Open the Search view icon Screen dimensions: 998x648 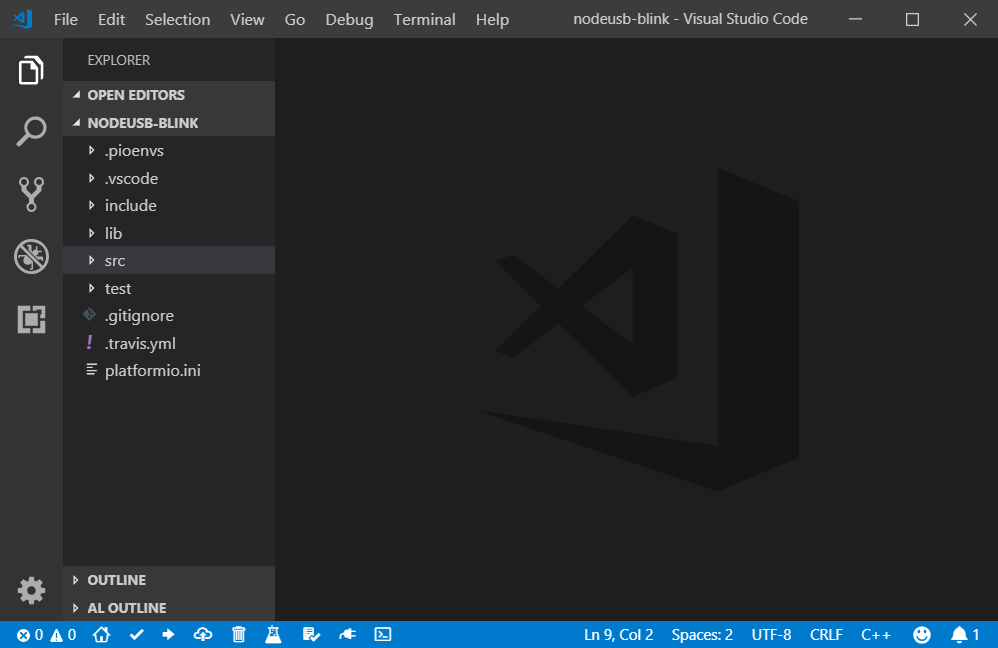coord(31,132)
